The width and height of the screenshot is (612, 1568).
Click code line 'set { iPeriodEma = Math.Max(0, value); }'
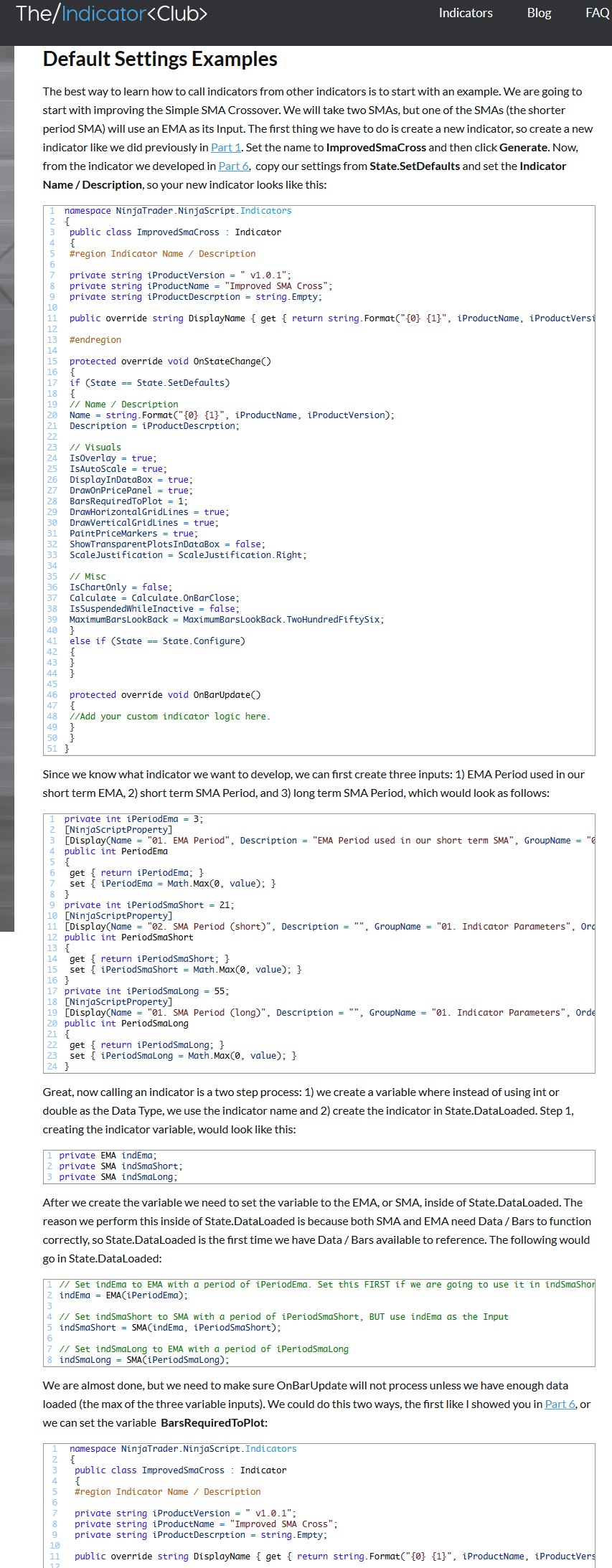pos(172,884)
